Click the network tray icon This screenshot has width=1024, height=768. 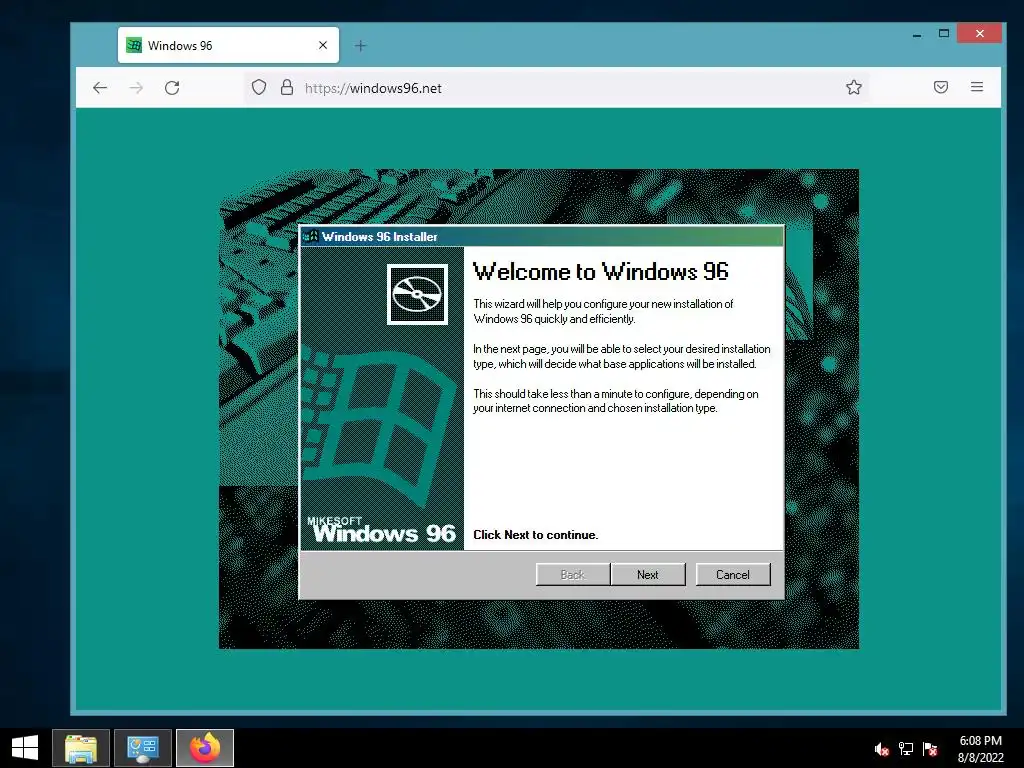[x=906, y=748]
